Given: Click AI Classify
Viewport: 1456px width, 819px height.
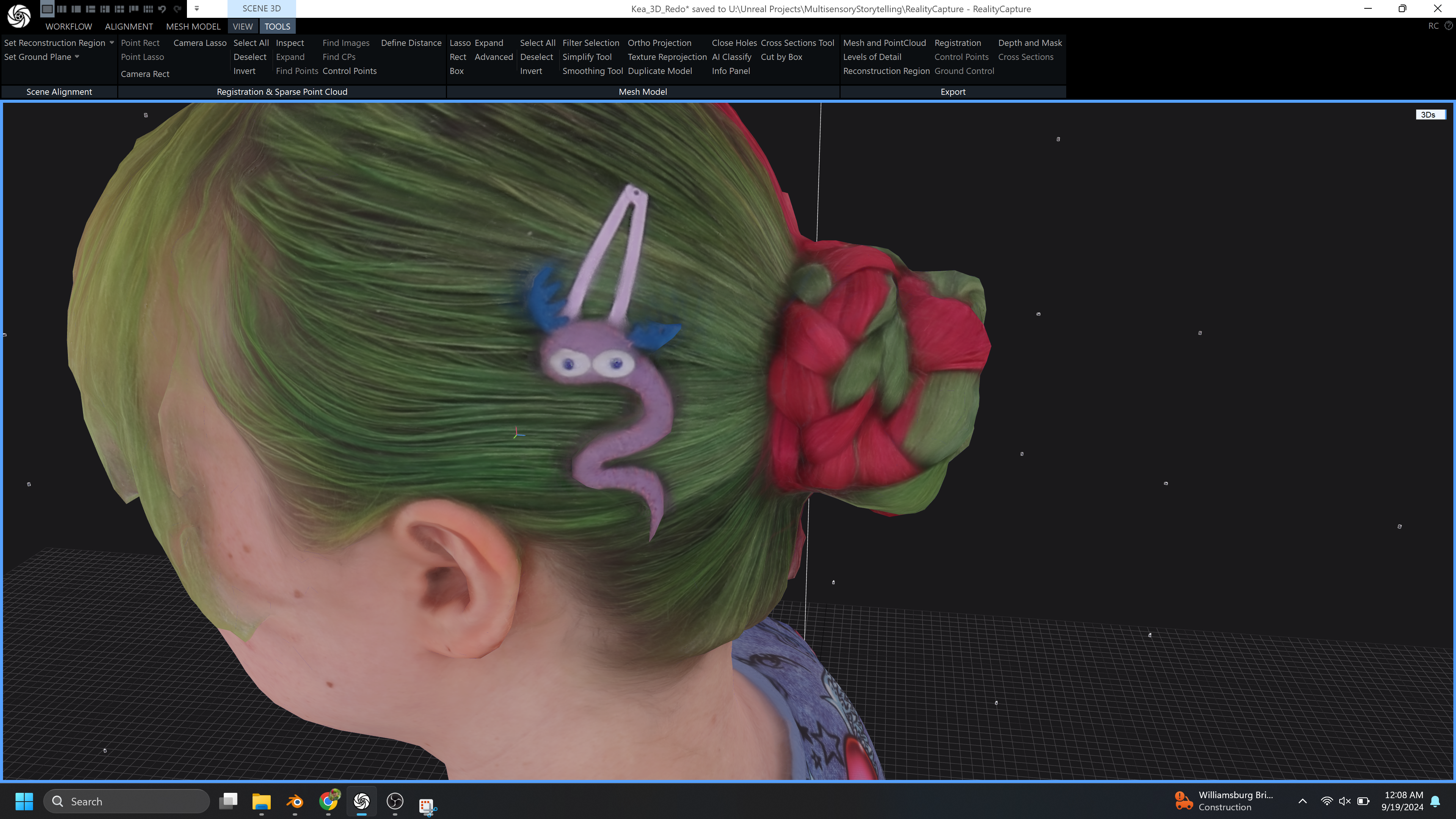Looking at the screenshot, I should (732, 57).
